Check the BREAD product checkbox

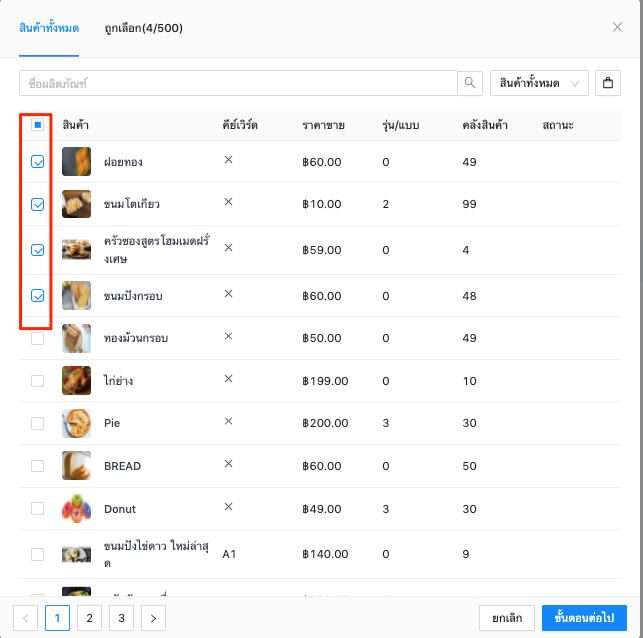tap(38, 466)
